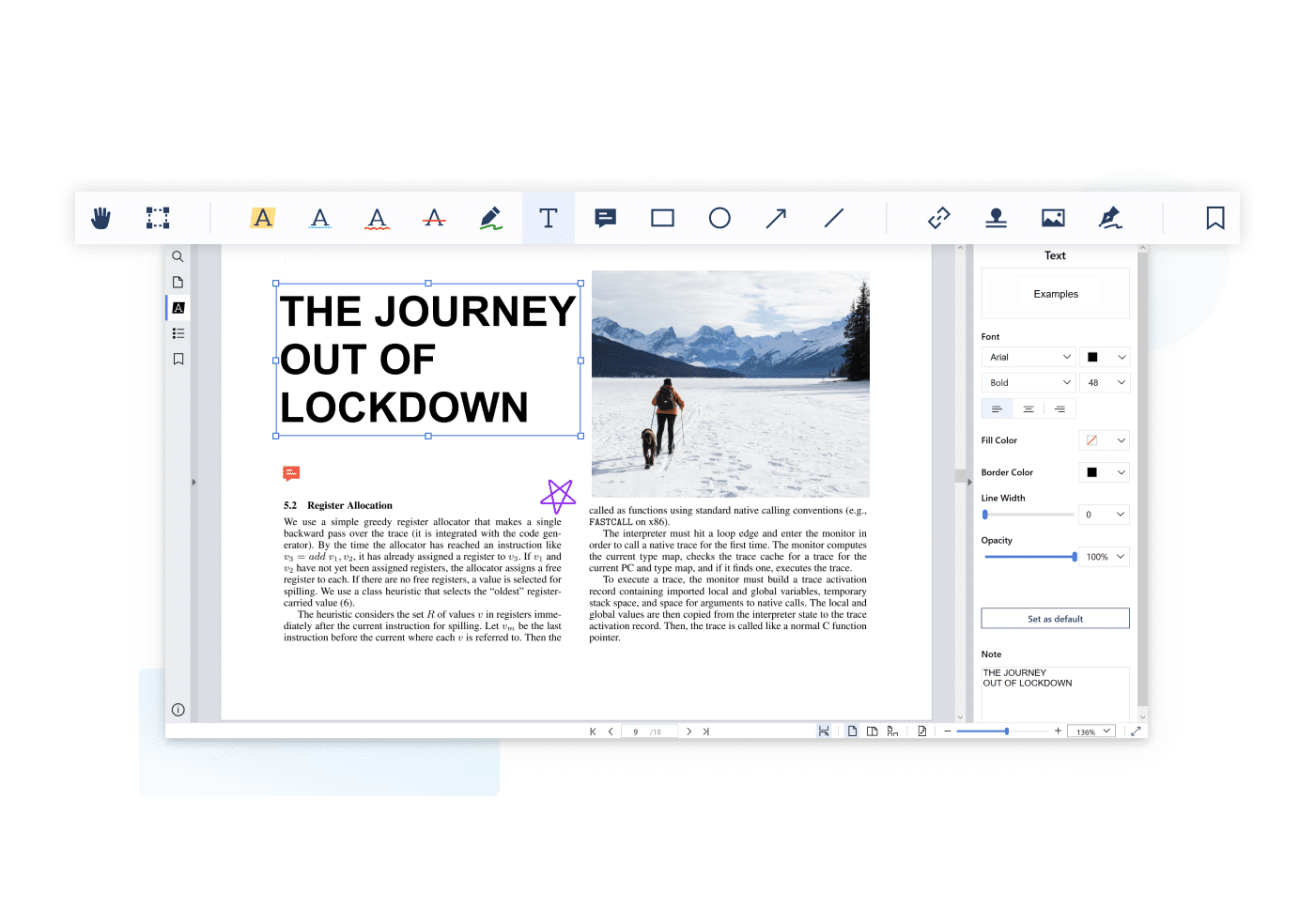This screenshot has height=924, width=1315.
Task: Choose the Arrow drawing tool
Action: (776, 218)
